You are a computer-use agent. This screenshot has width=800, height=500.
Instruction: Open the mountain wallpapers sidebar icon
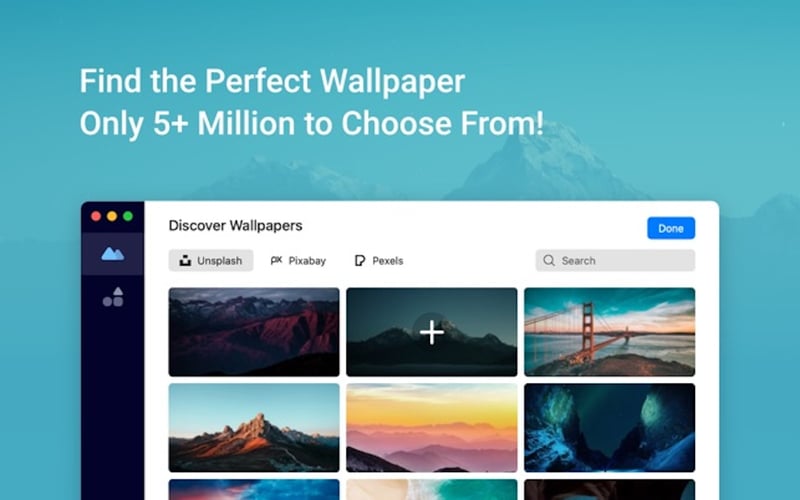pos(113,254)
